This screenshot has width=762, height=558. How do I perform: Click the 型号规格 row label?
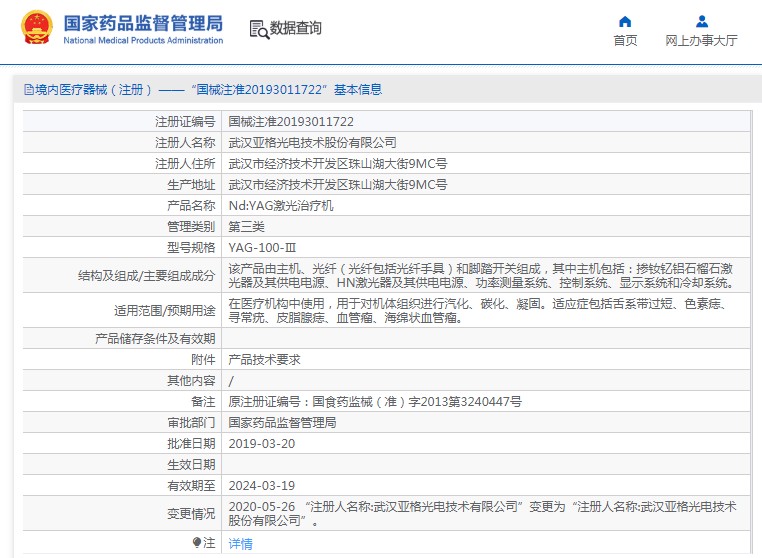pos(191,248)
